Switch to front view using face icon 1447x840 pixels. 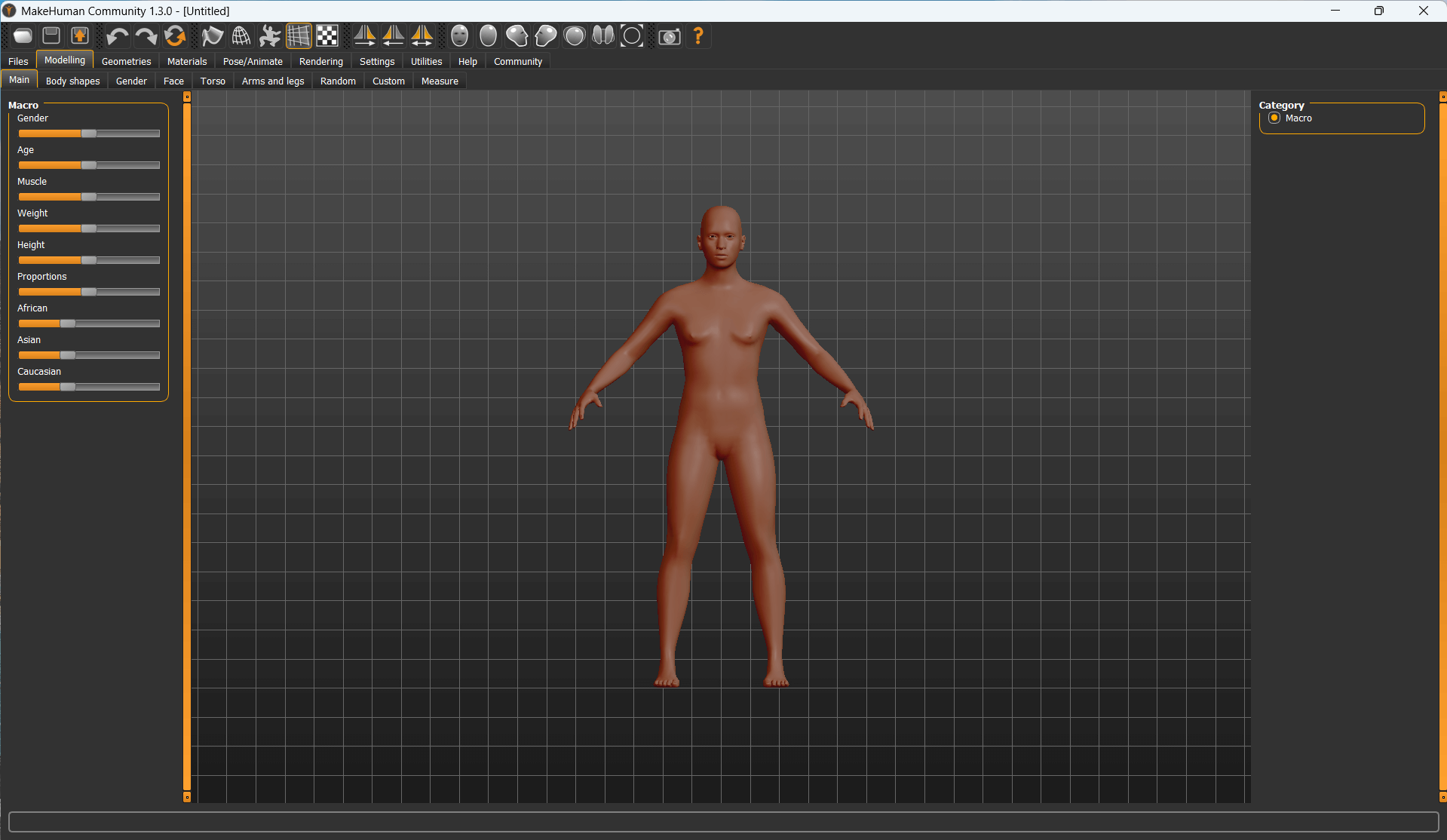(x=459, y=36)
